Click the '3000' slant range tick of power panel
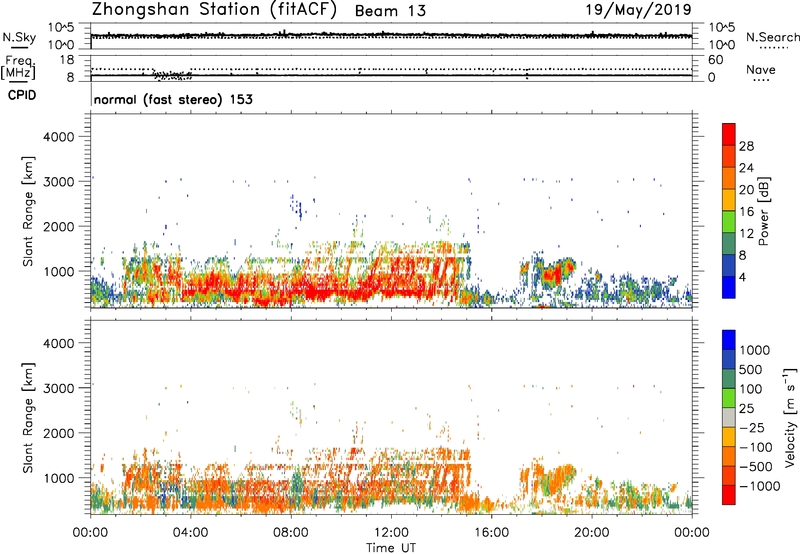Image resolution: width=800 pixels, height=554 pixels. tap(59, 182)
